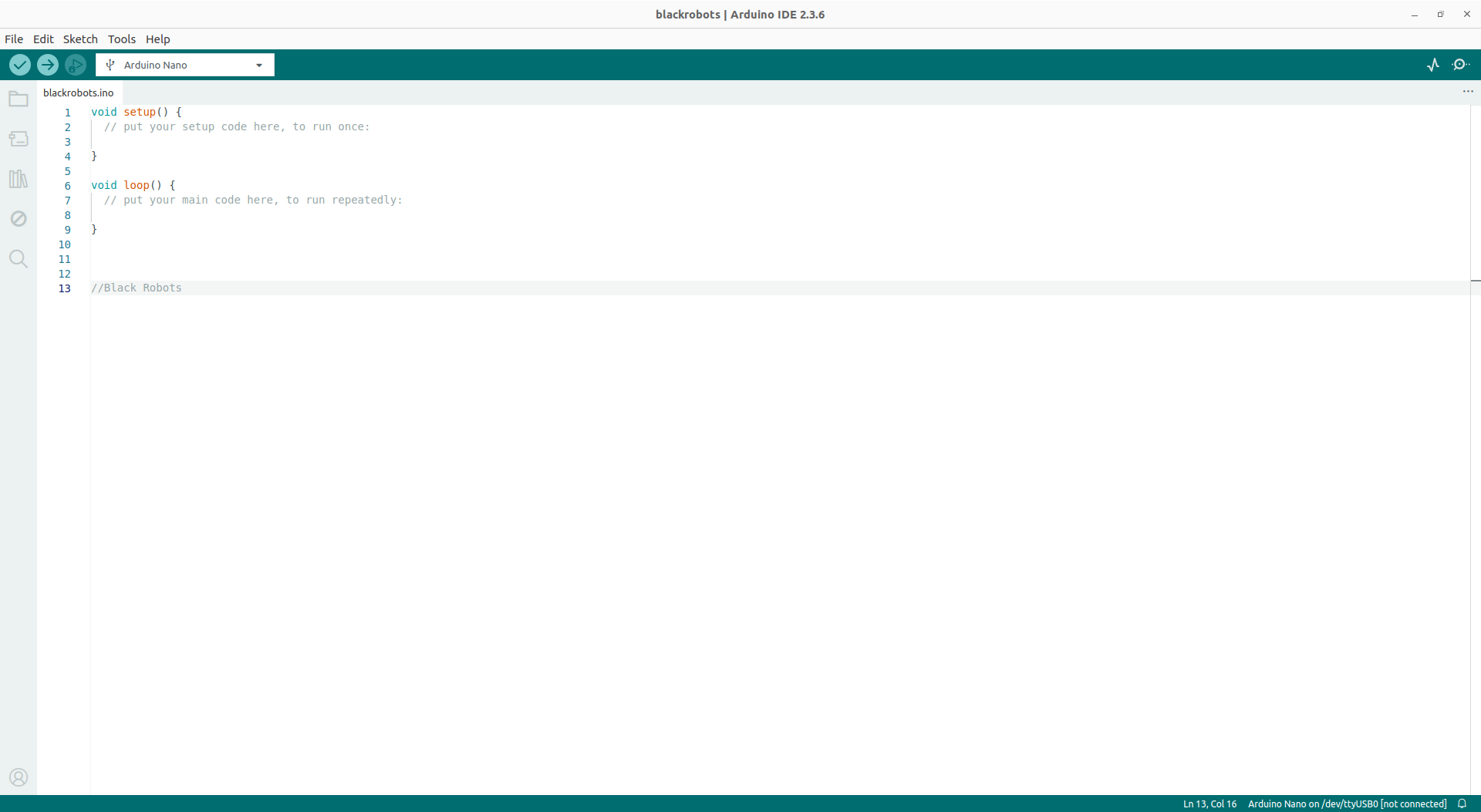Start debugging with the debug button

pos(76,65)
